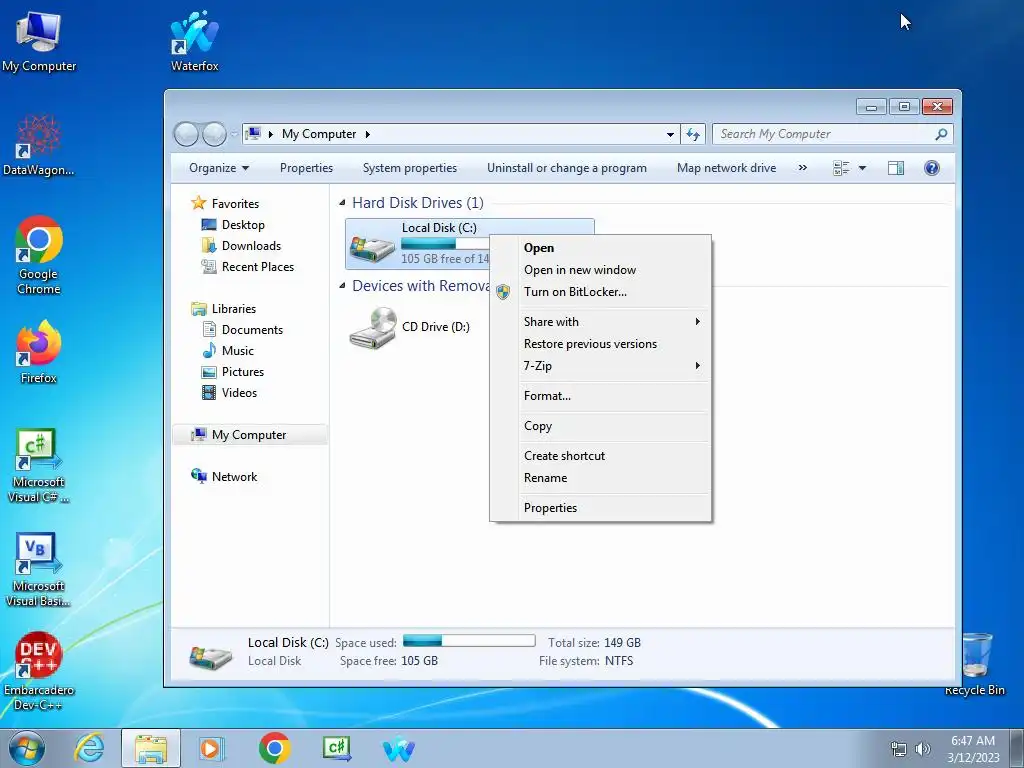Open the view options dropdown arrow
Screen dimensions: 1024x768
[862, 168]
